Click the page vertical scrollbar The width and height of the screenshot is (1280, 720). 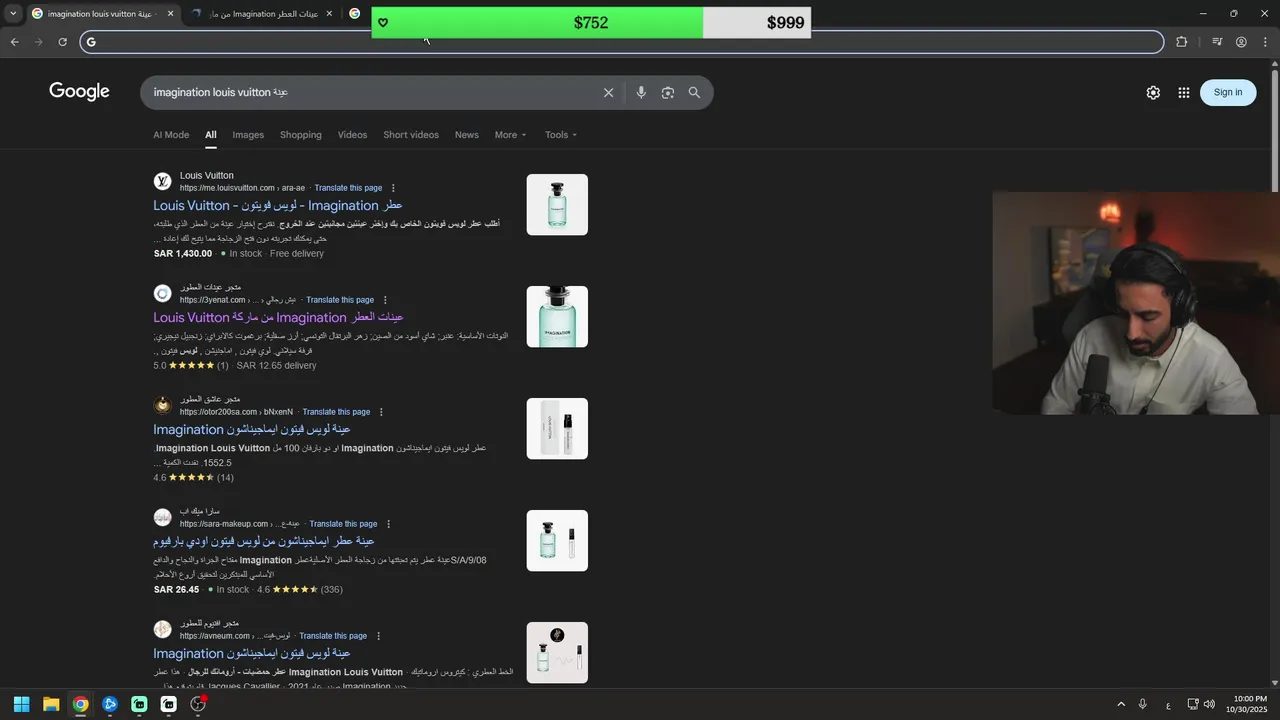click(1274, 130)
